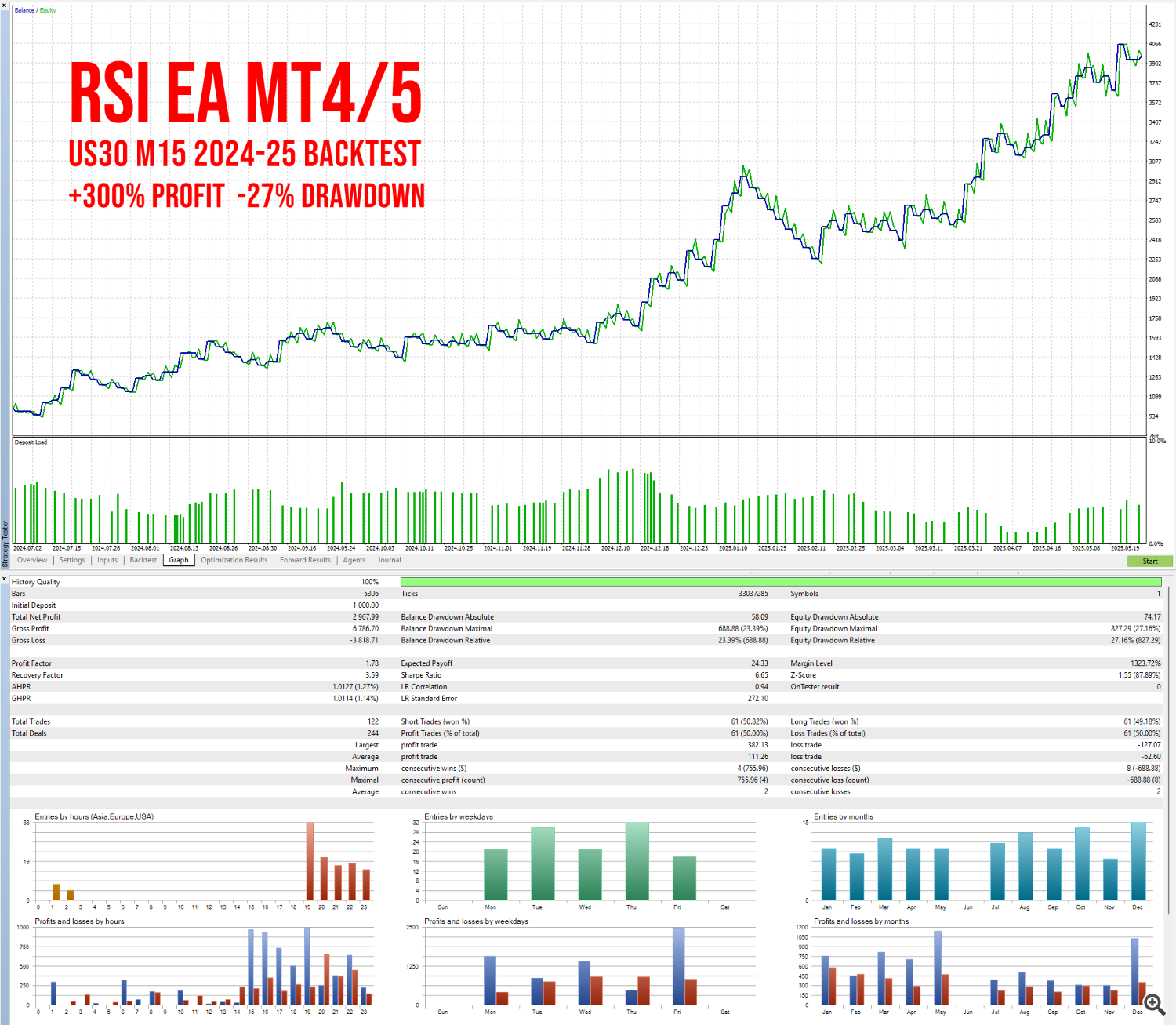This screenshot has width=1176, height=1025.
Task: Close the results panel with the X icon
Action: coord(5,579)
